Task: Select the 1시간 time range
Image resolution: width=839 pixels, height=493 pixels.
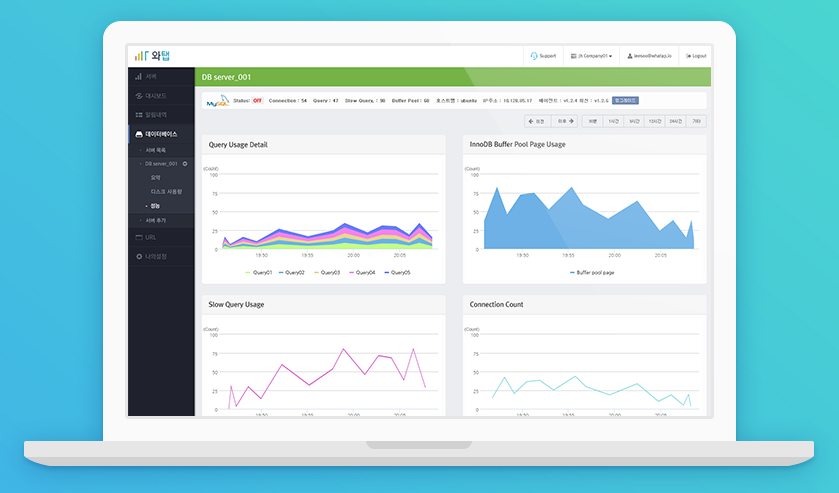Action: click(613, 122)
